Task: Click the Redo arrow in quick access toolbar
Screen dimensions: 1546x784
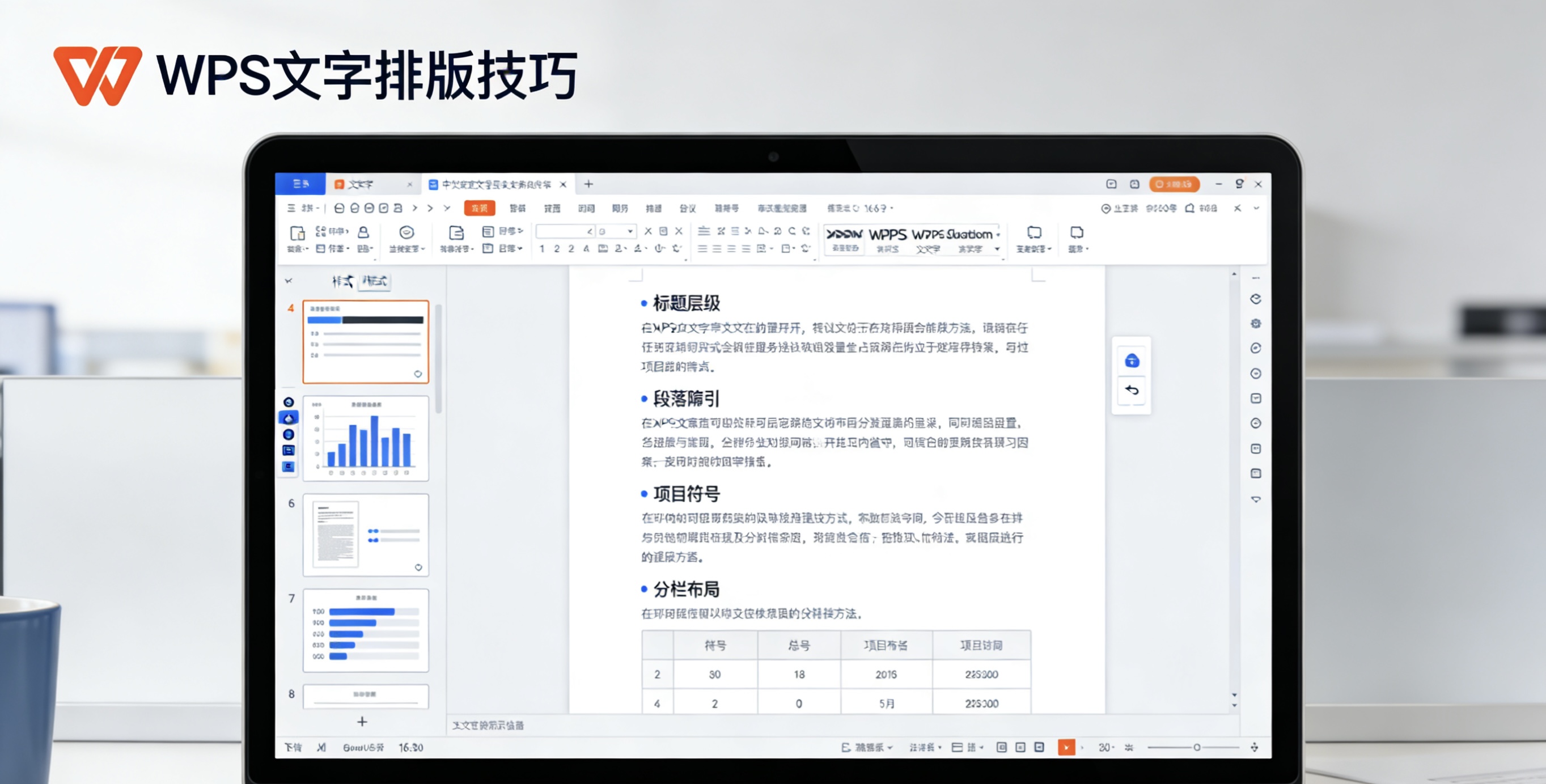Action: click(430, 208)
